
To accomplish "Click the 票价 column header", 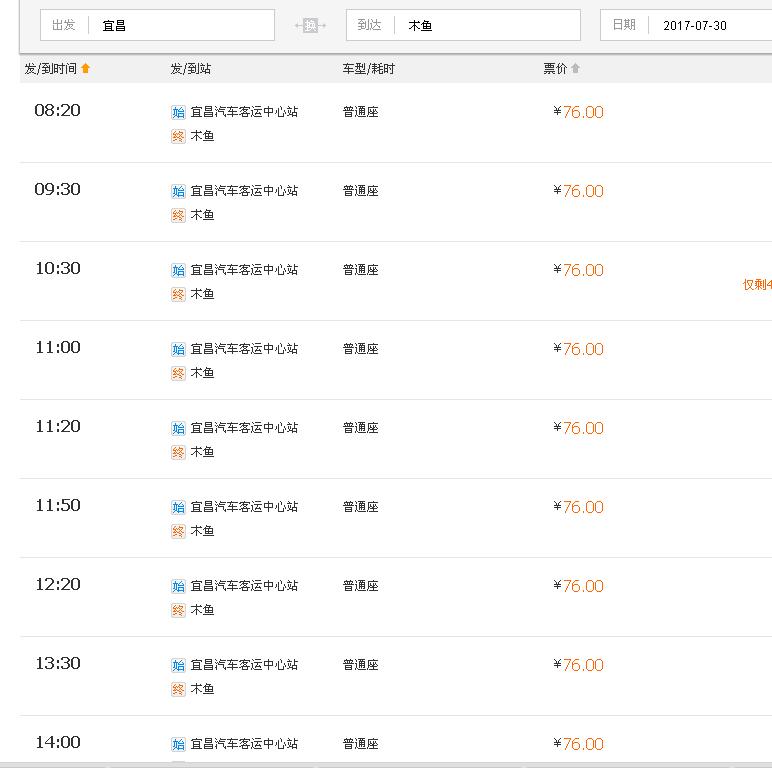I will [555, 68].
